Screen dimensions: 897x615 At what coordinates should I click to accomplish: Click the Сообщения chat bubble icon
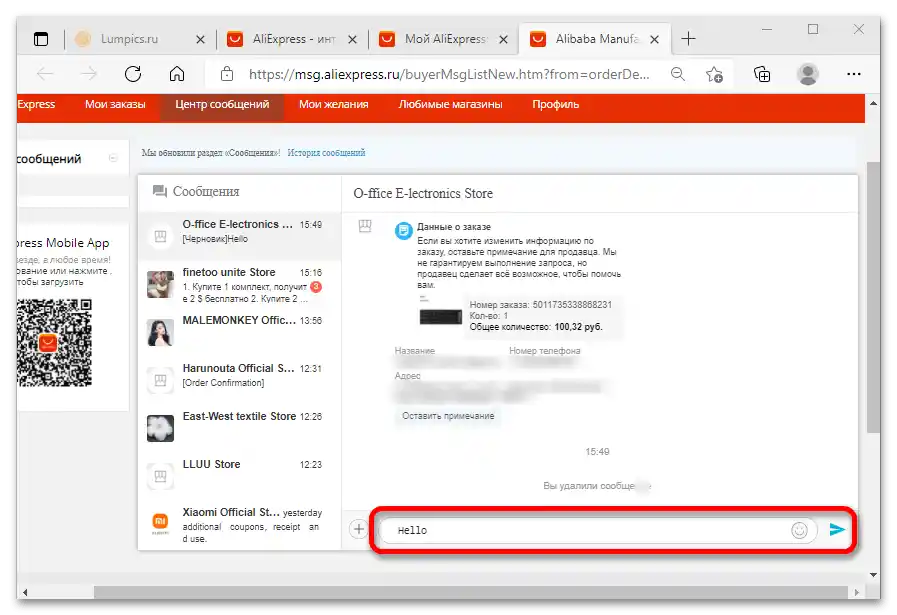point(160,191)
